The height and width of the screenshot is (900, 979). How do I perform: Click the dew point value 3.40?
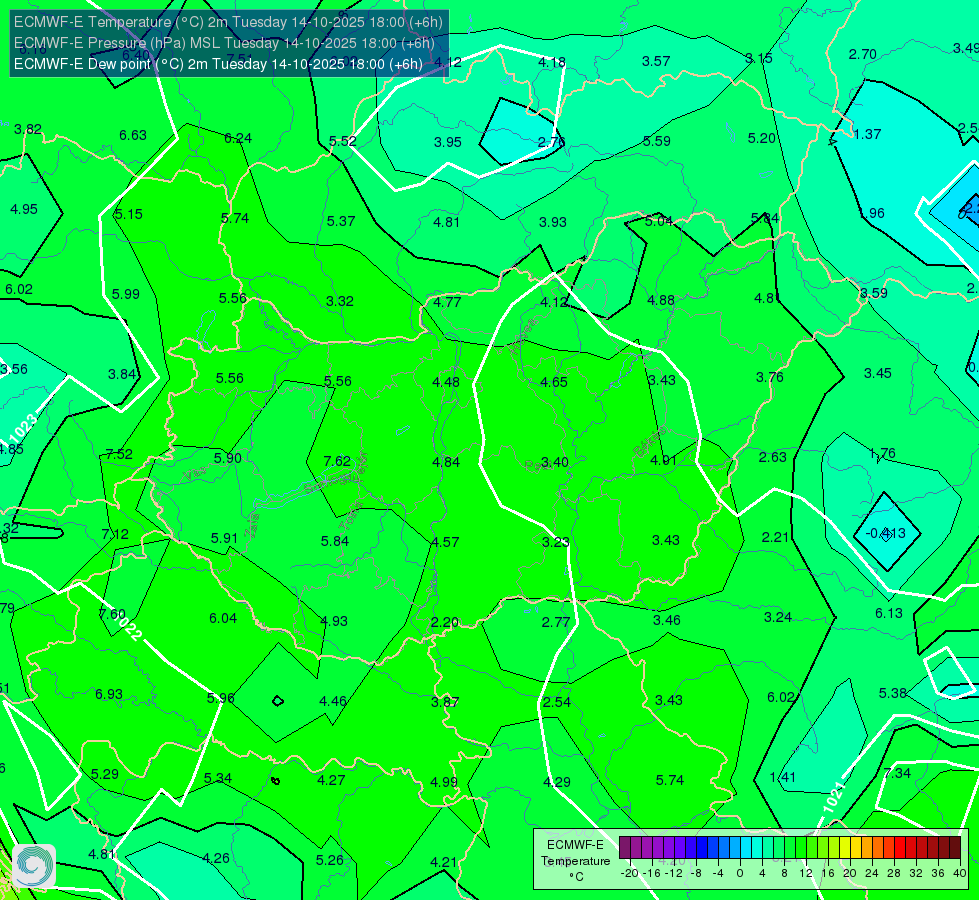[554, 462]
